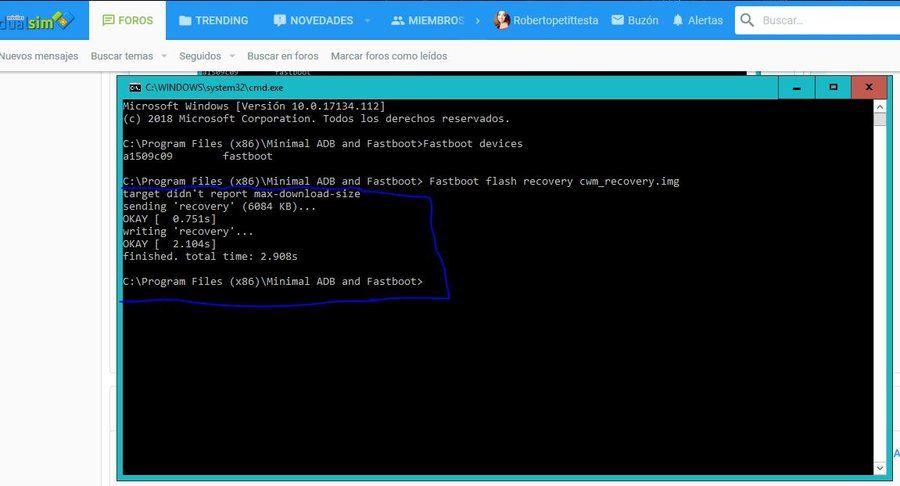The width and height of the screenshot is (900, 486).
Task: Open the FOROS tab
Action: tap(127, 20)
